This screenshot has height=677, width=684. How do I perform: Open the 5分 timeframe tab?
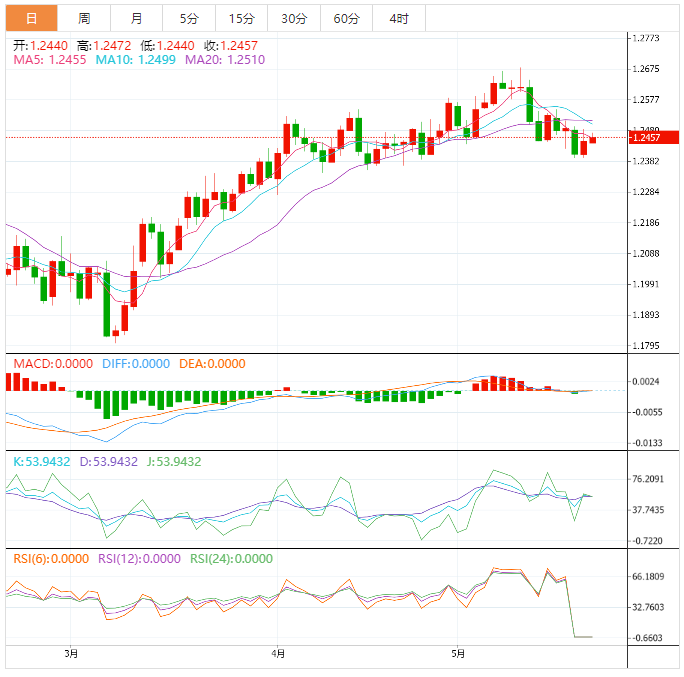point(189,18)
